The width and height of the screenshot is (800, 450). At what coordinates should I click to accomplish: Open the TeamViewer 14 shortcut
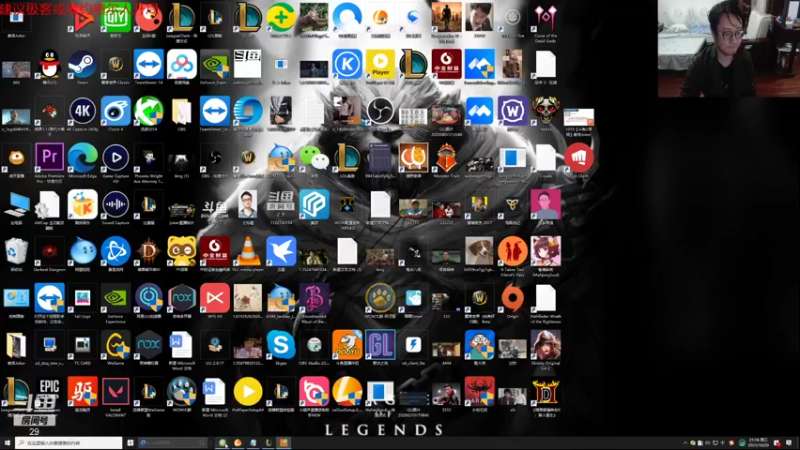point(148,64)
